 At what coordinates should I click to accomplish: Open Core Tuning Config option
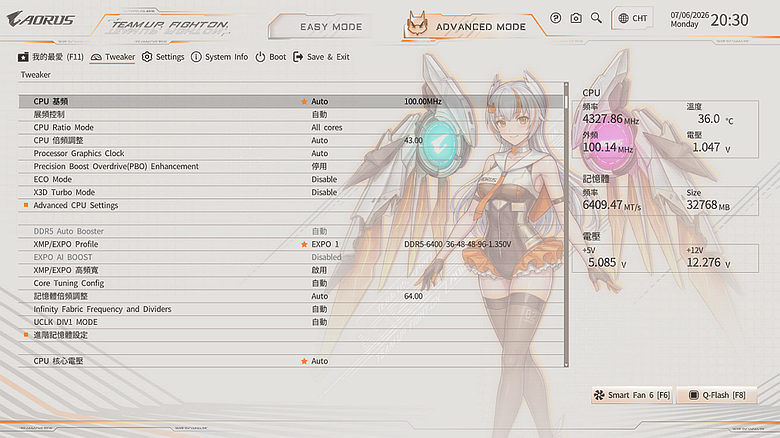319,283
